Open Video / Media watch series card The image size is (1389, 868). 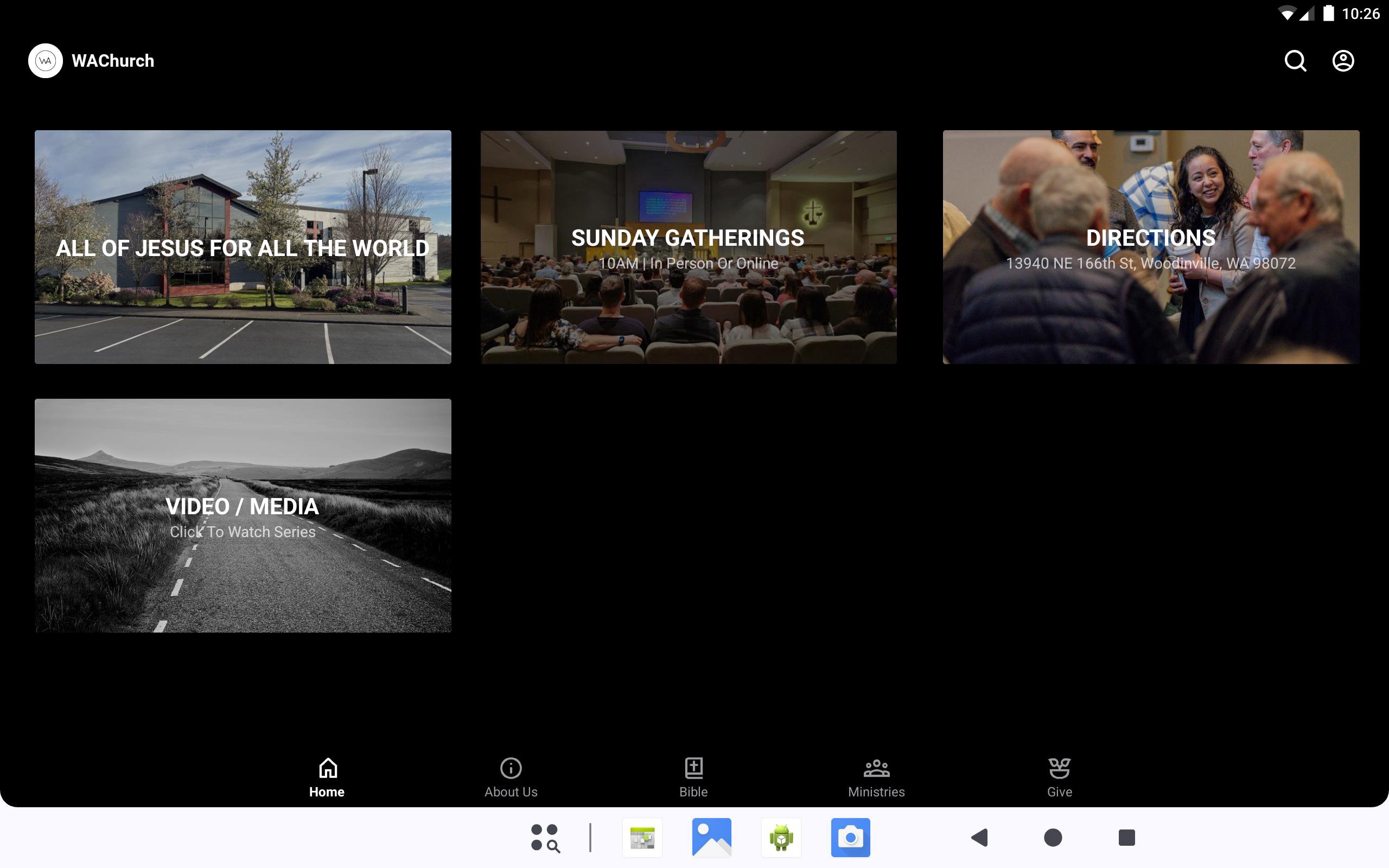click(x=243, y=515)
